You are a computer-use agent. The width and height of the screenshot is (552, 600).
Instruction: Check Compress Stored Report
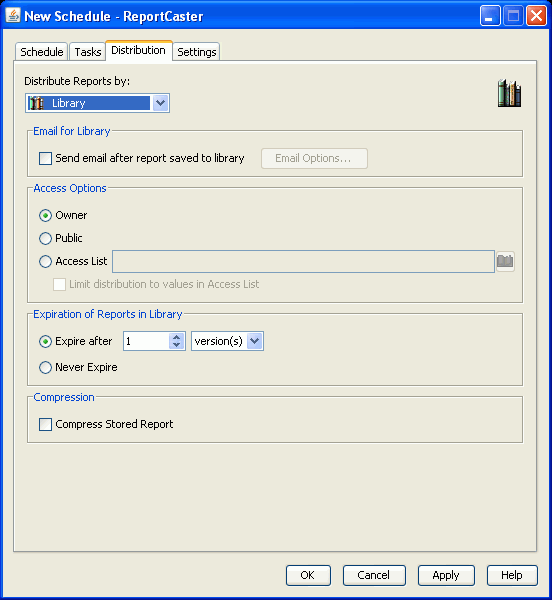(46, 424)
